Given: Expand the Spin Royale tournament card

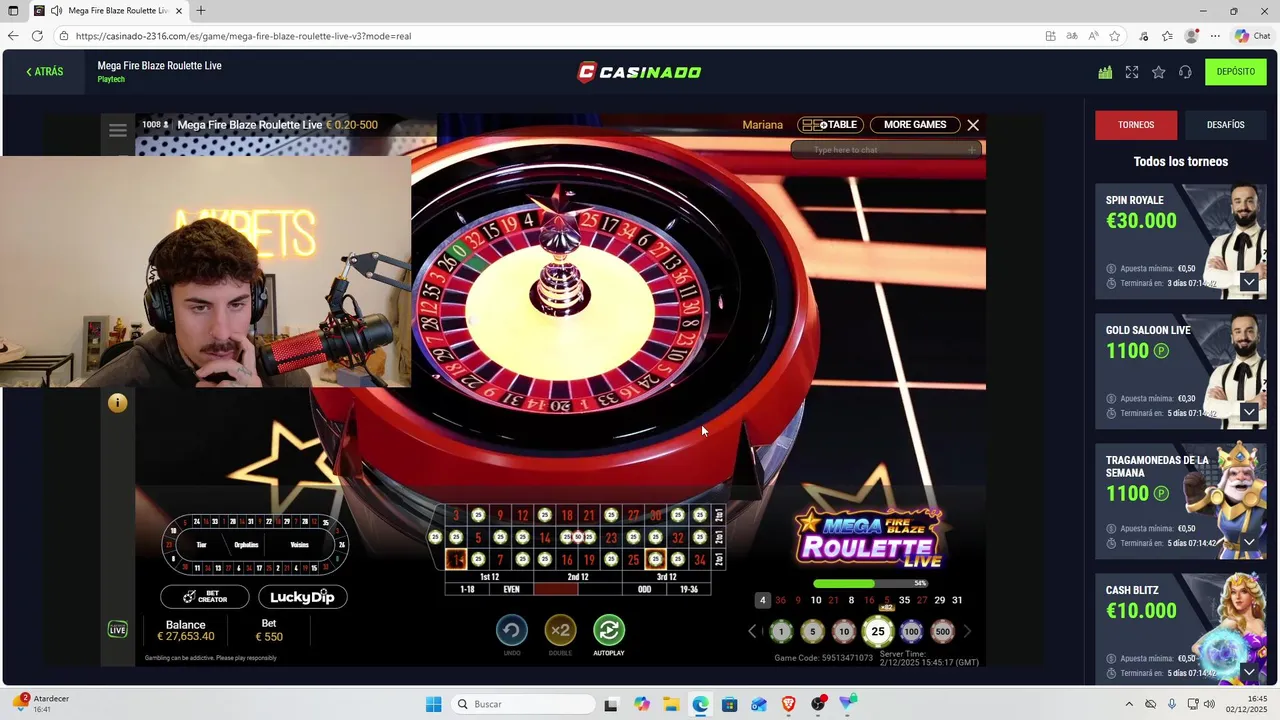Looking at the screenshot, I should click(x=1249, y=282).
